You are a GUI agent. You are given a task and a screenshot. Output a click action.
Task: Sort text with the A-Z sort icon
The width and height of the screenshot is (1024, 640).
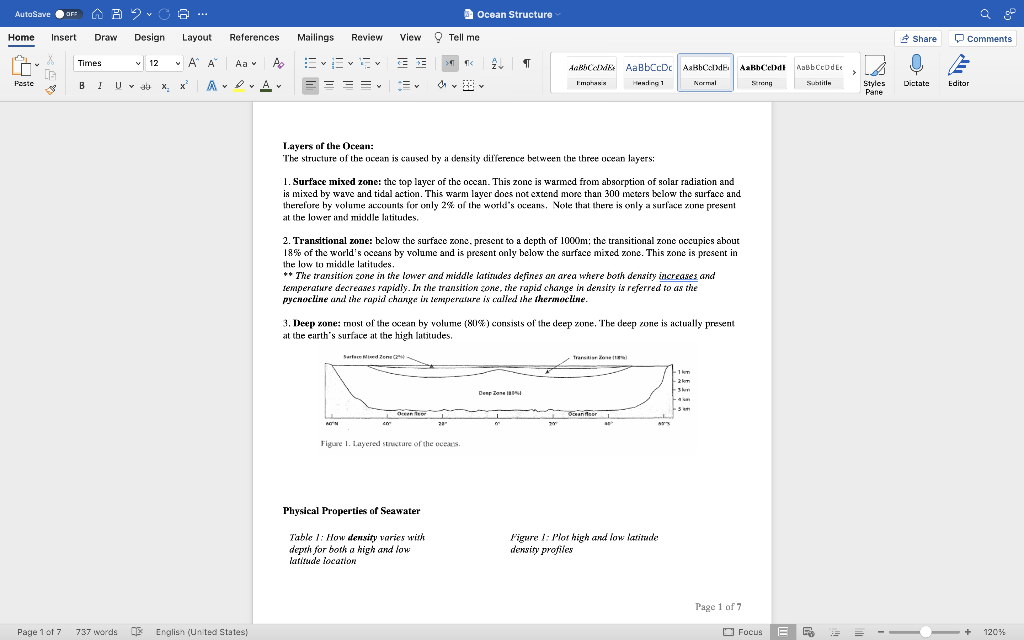(x=497, y=63)
